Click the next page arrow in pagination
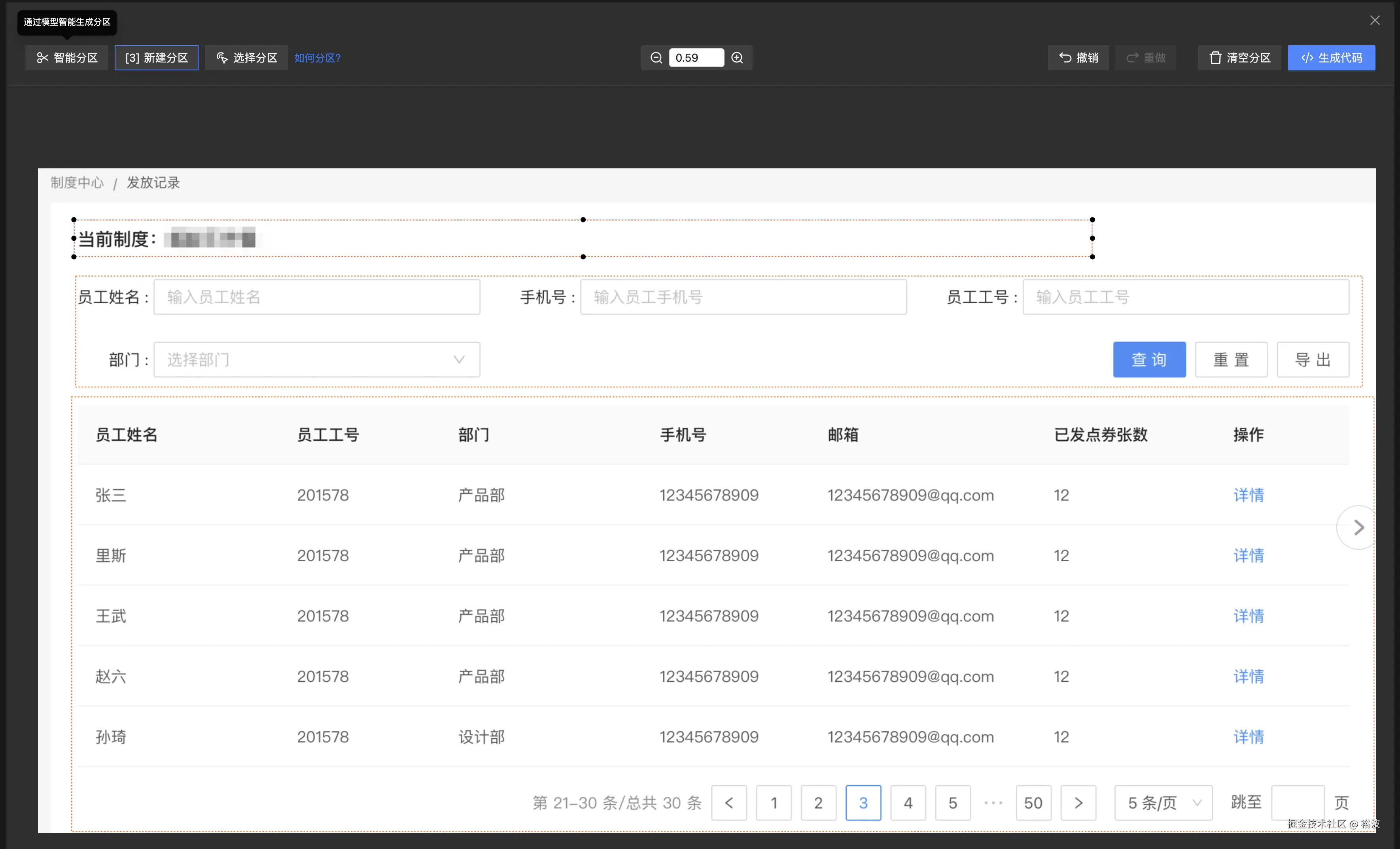The height and width of the screenshot is (849, 1400). (1078, 802)
